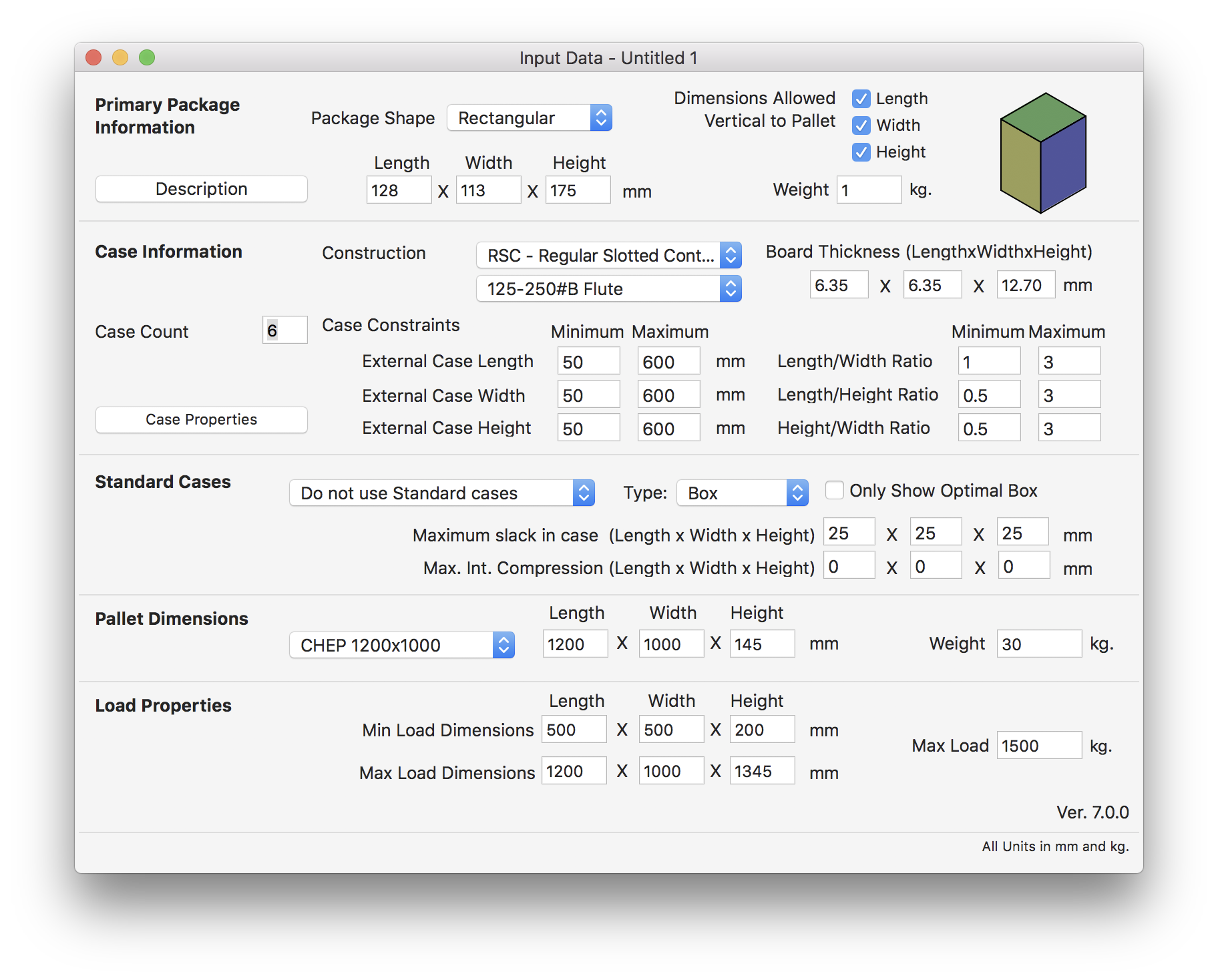Expand the Type Box dropdown
Screen dimensions: 1218x980
click(741, 493)
